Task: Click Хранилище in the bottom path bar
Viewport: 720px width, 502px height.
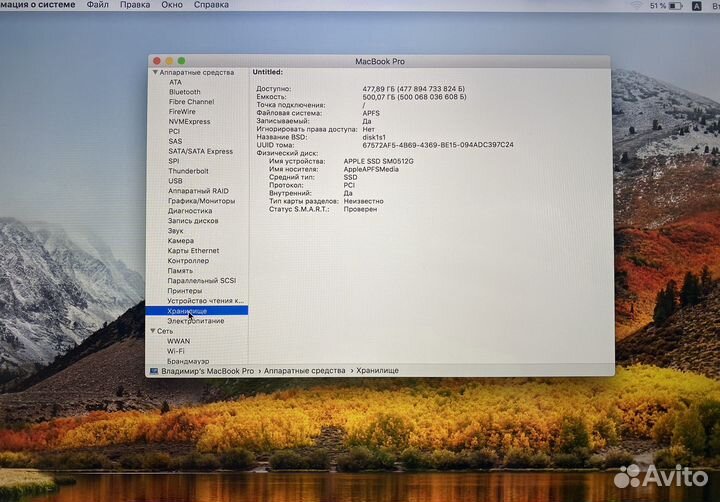Action: tap(377, 371)
